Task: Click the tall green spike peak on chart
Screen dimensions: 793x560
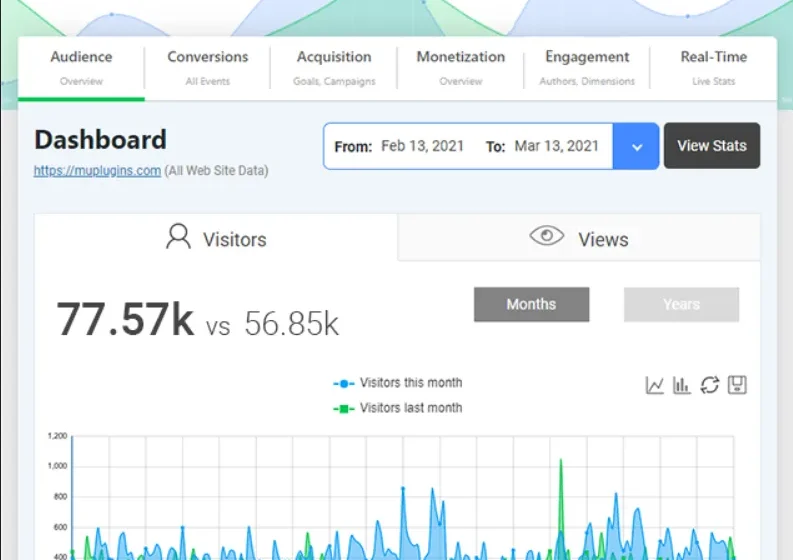Action: 560,460
